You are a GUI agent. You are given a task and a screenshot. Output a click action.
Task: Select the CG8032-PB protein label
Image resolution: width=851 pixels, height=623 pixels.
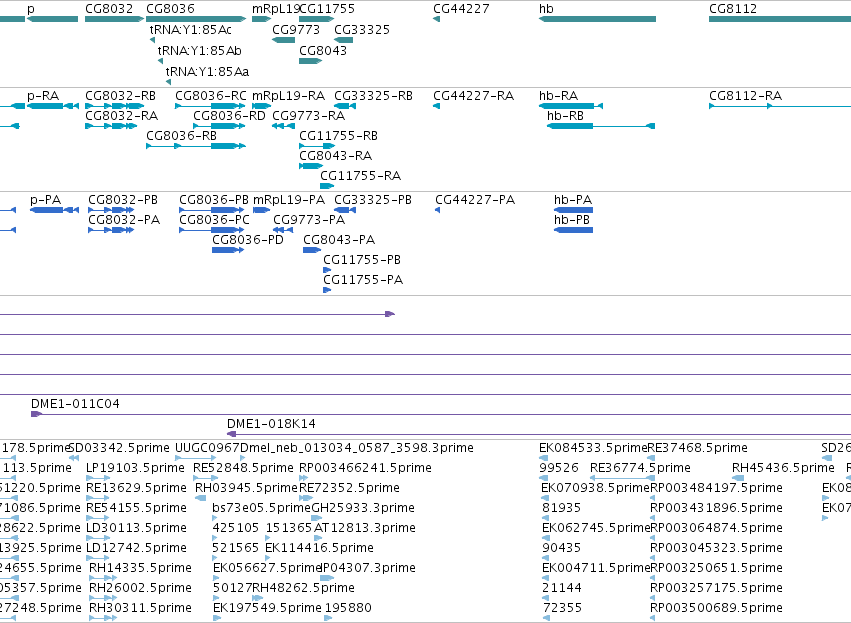tap(123, 200)
